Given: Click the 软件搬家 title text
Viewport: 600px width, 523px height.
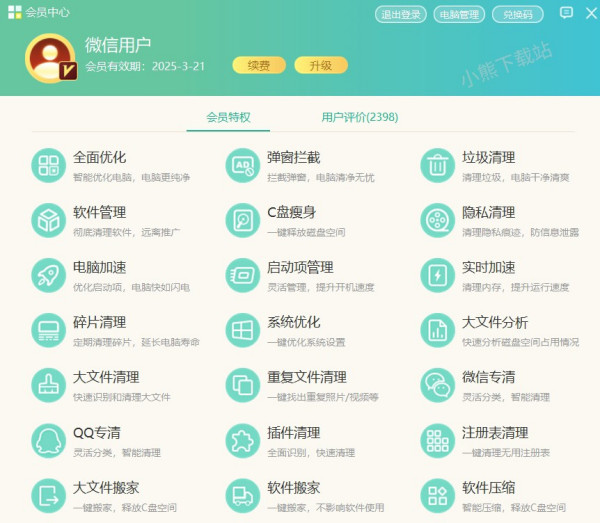Looking at the screenshot, I should [x=293, y=488].
